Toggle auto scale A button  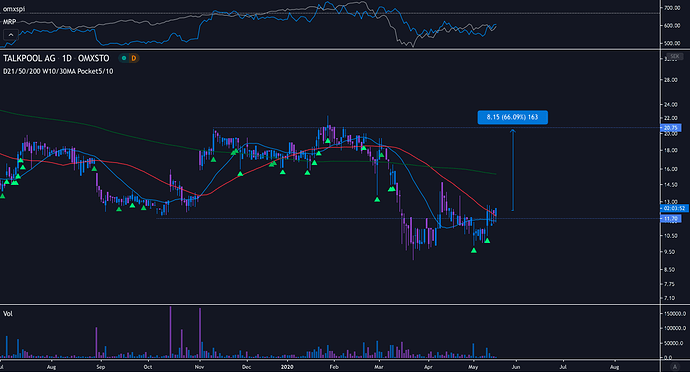click(675, 366)
